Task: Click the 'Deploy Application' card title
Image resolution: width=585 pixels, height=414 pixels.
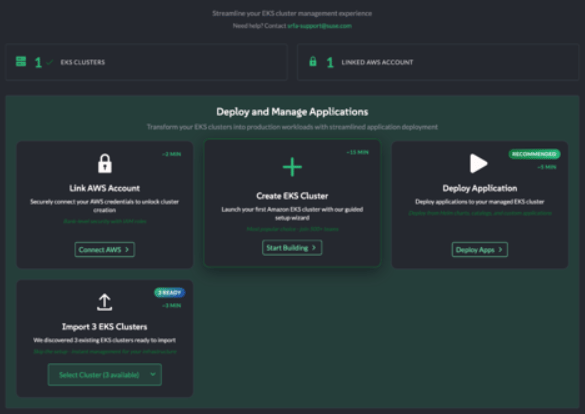Action: [480, 188]
